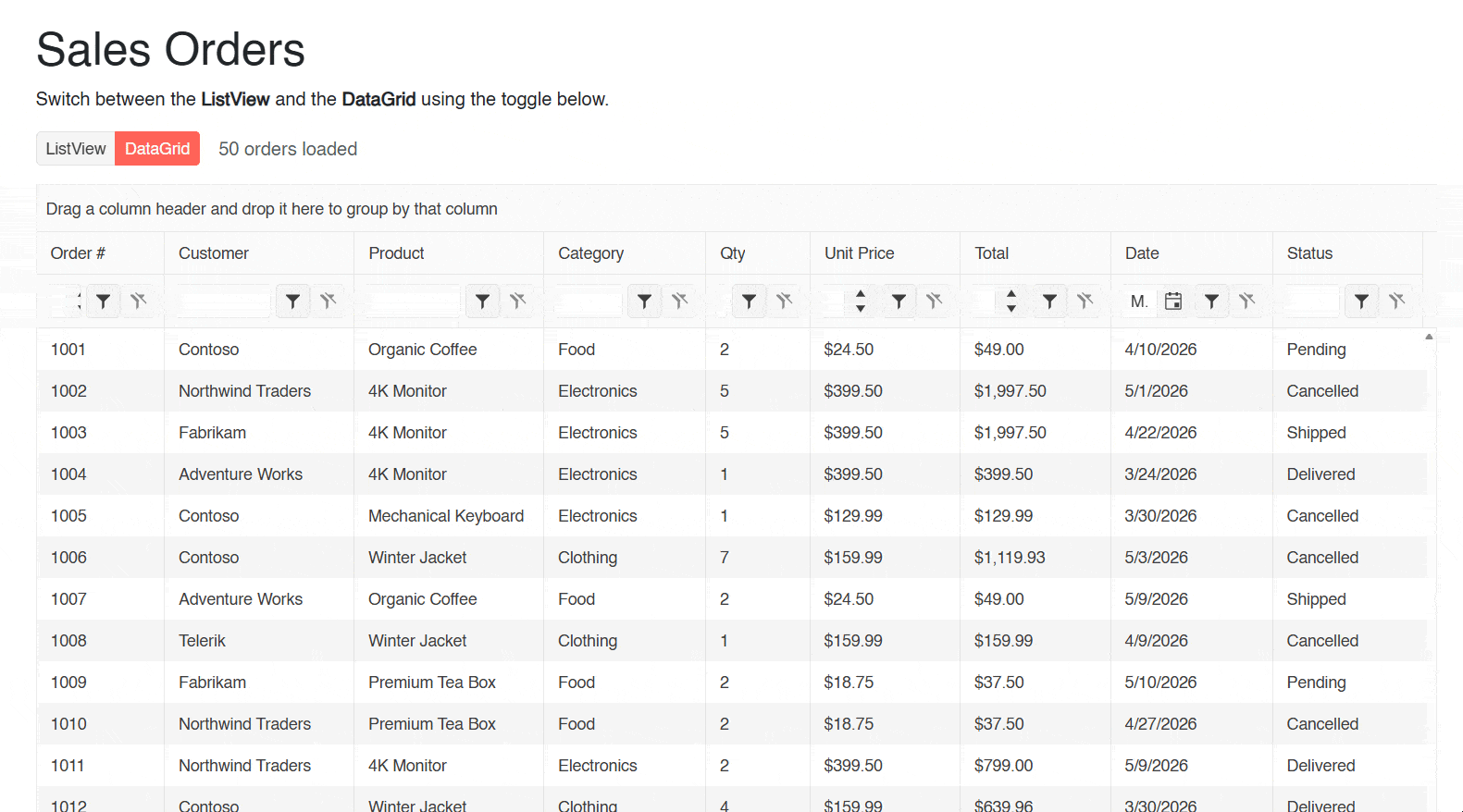Select the DataGrid toggle button
The image size is (1463, 812).
coord(157,149)
